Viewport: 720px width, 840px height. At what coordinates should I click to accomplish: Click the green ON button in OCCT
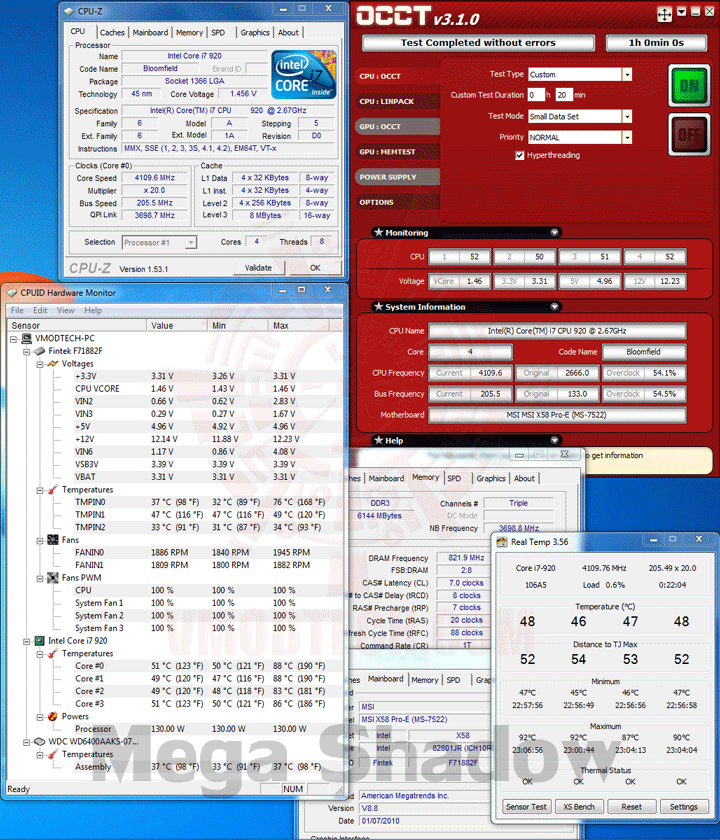689,86
